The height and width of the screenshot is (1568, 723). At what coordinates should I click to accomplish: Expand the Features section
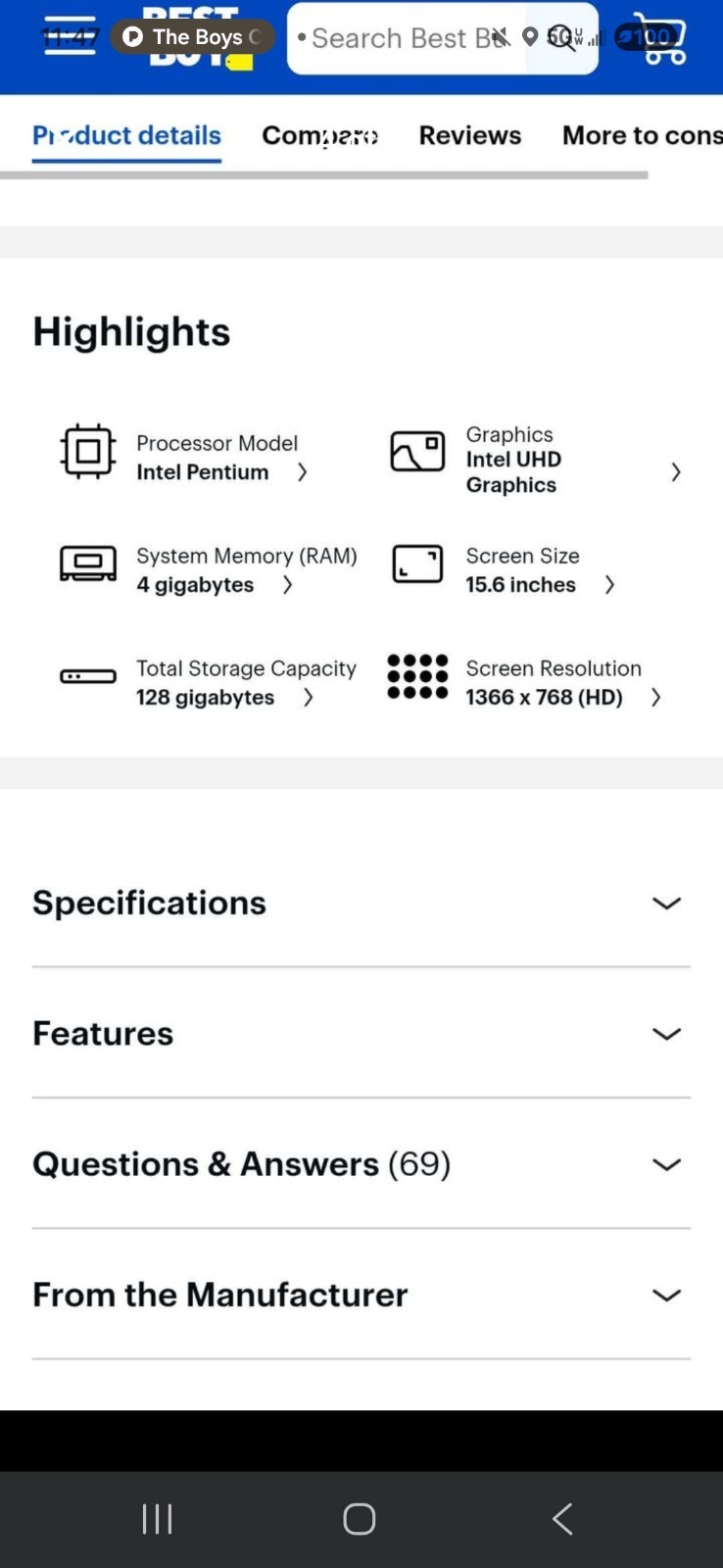click(x=361, y=1033)
